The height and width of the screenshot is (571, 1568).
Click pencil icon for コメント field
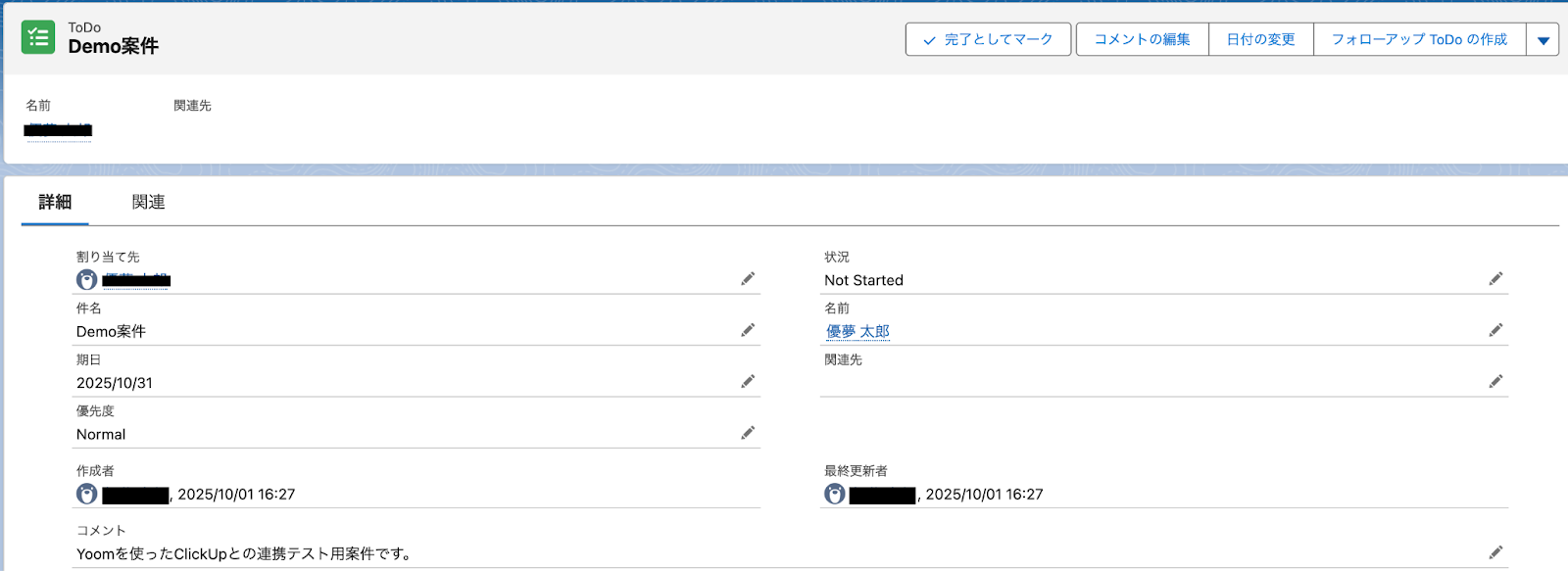coord(1495,552)
